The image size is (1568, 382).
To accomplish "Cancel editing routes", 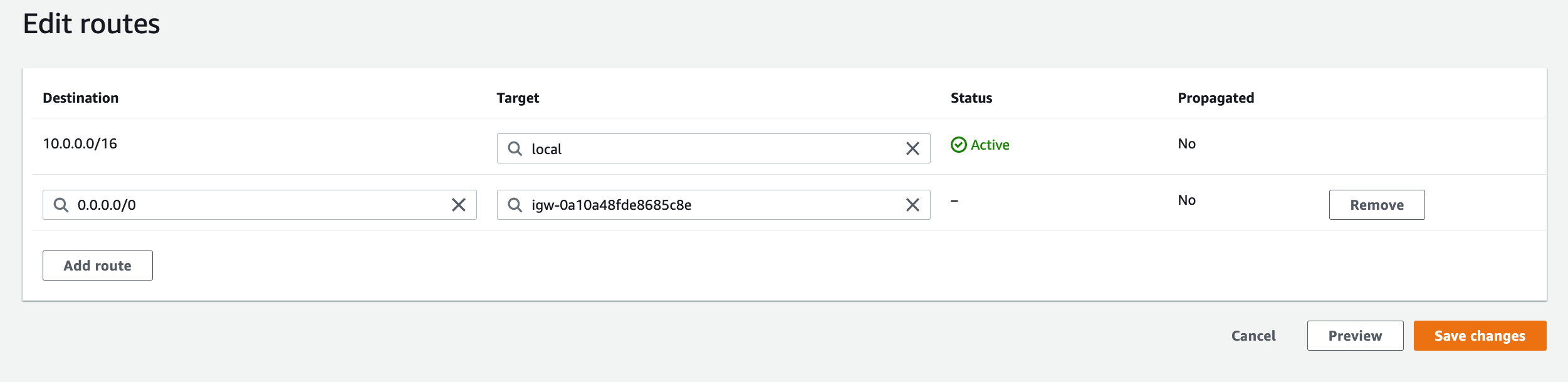I will tap(1253, 336).
